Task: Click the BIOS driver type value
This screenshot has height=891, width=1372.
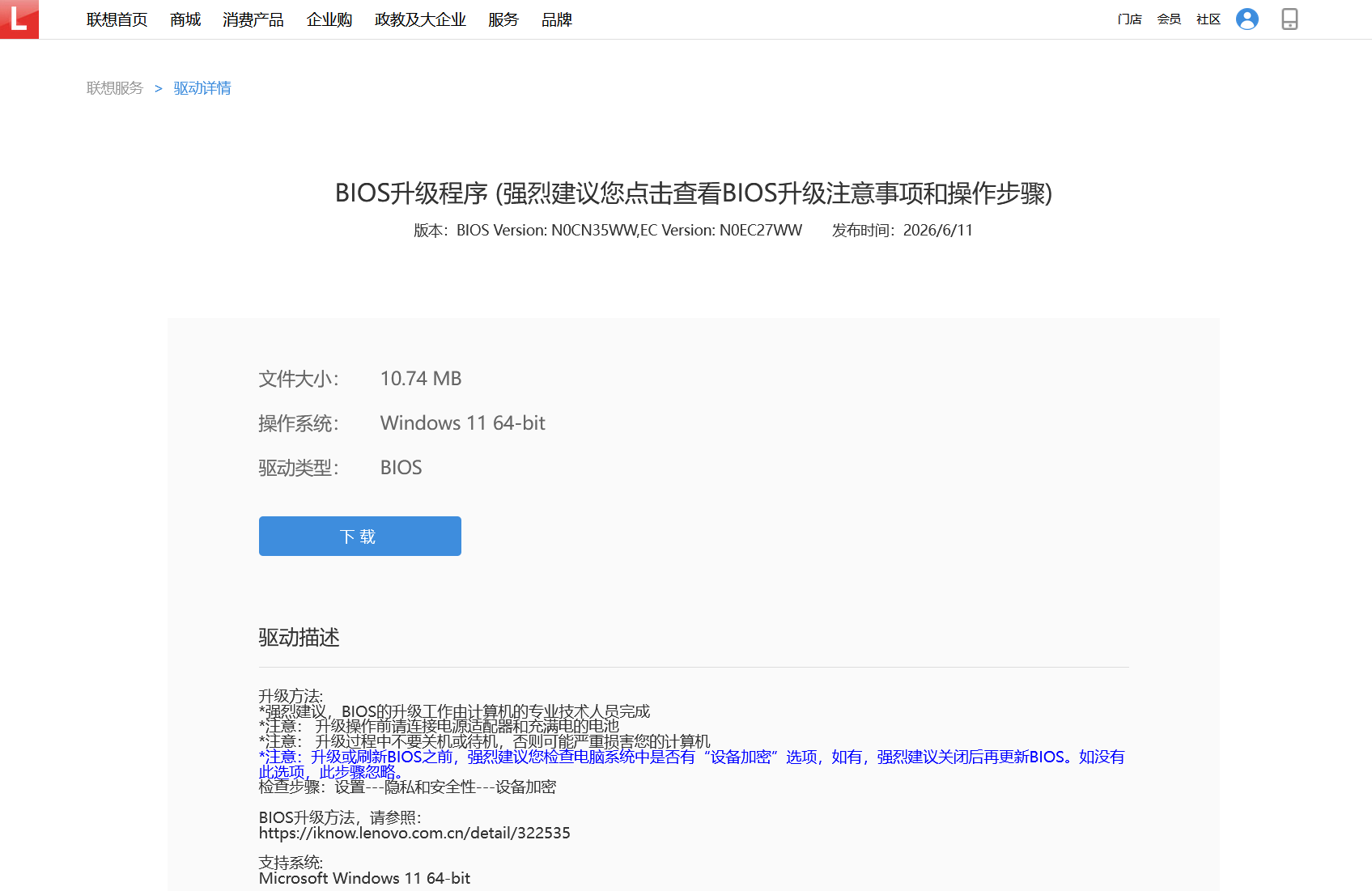Action: coord(401,468)
